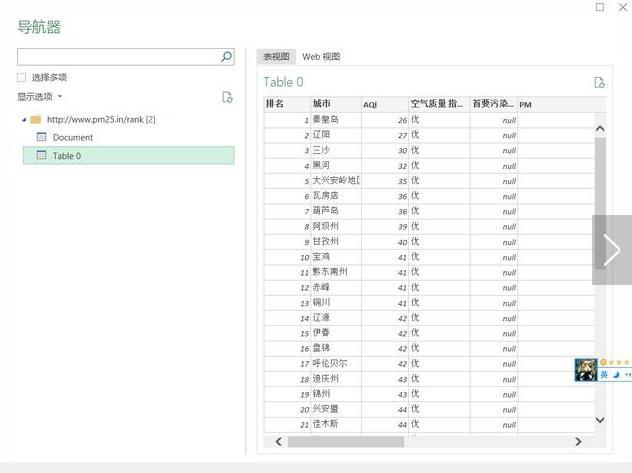
Task: Switch to the Web 视图 tab
Action: pyautogui.click(x=321, y=57)
